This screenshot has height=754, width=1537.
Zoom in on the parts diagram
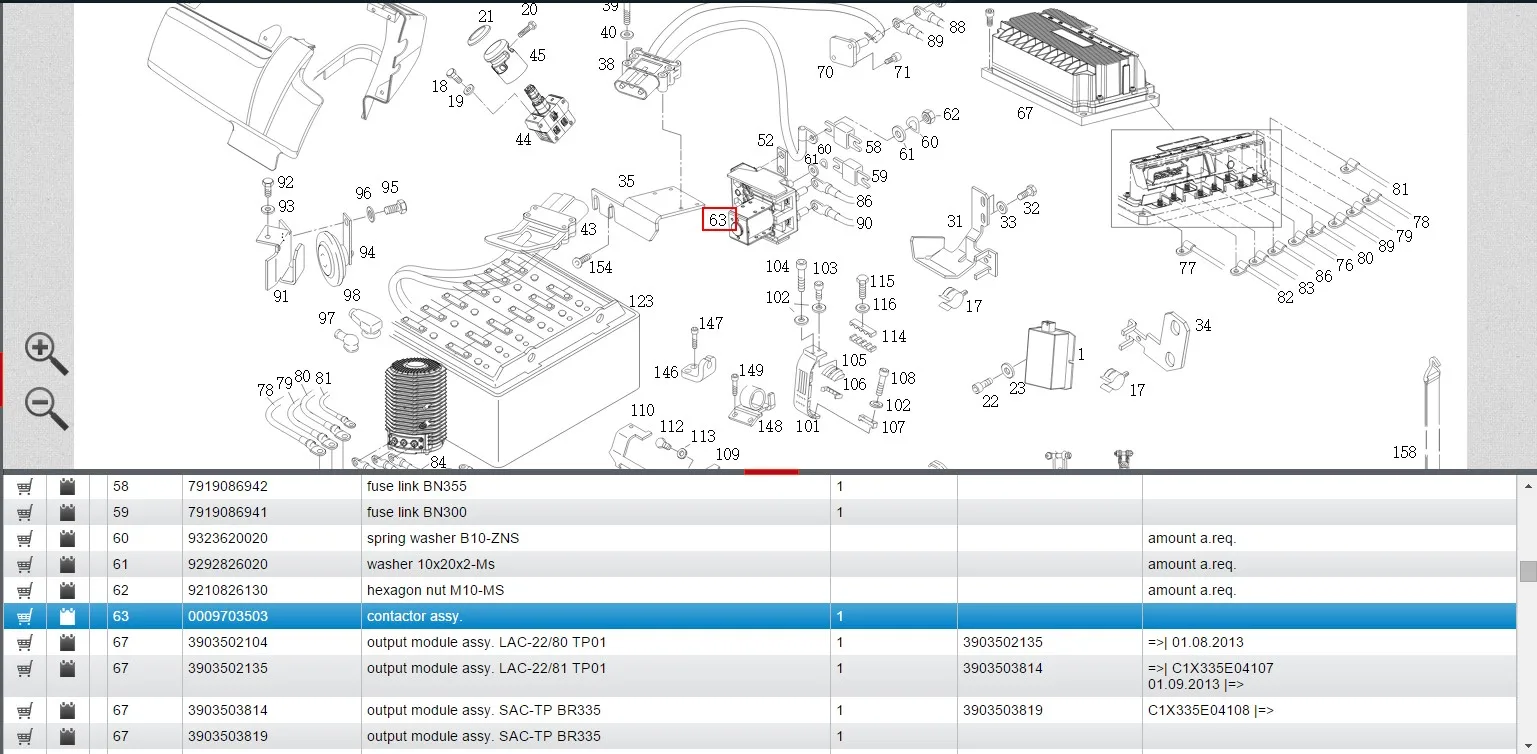tap(46, 354)
